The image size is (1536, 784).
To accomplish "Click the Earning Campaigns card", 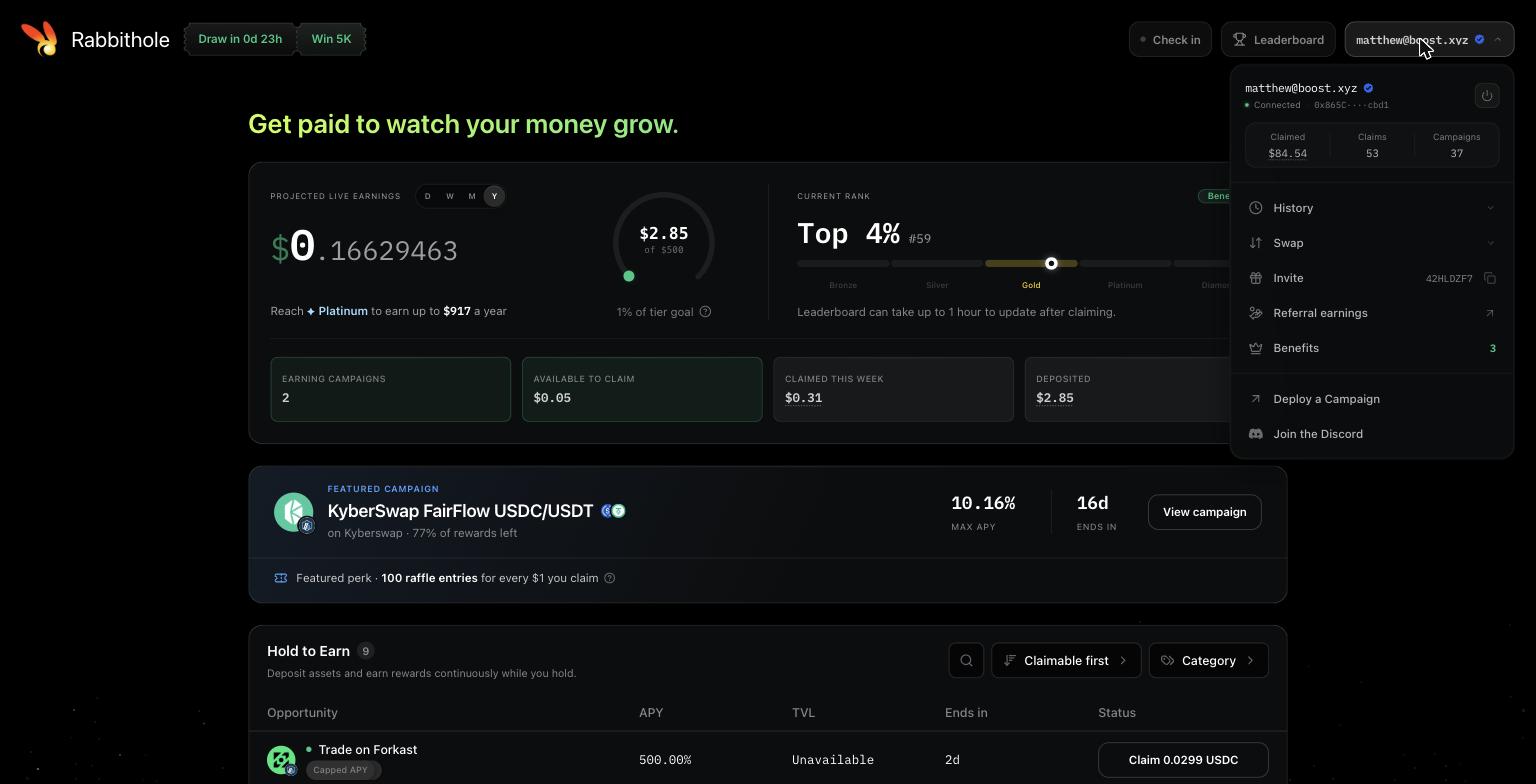I will click(x=390, y=389).
